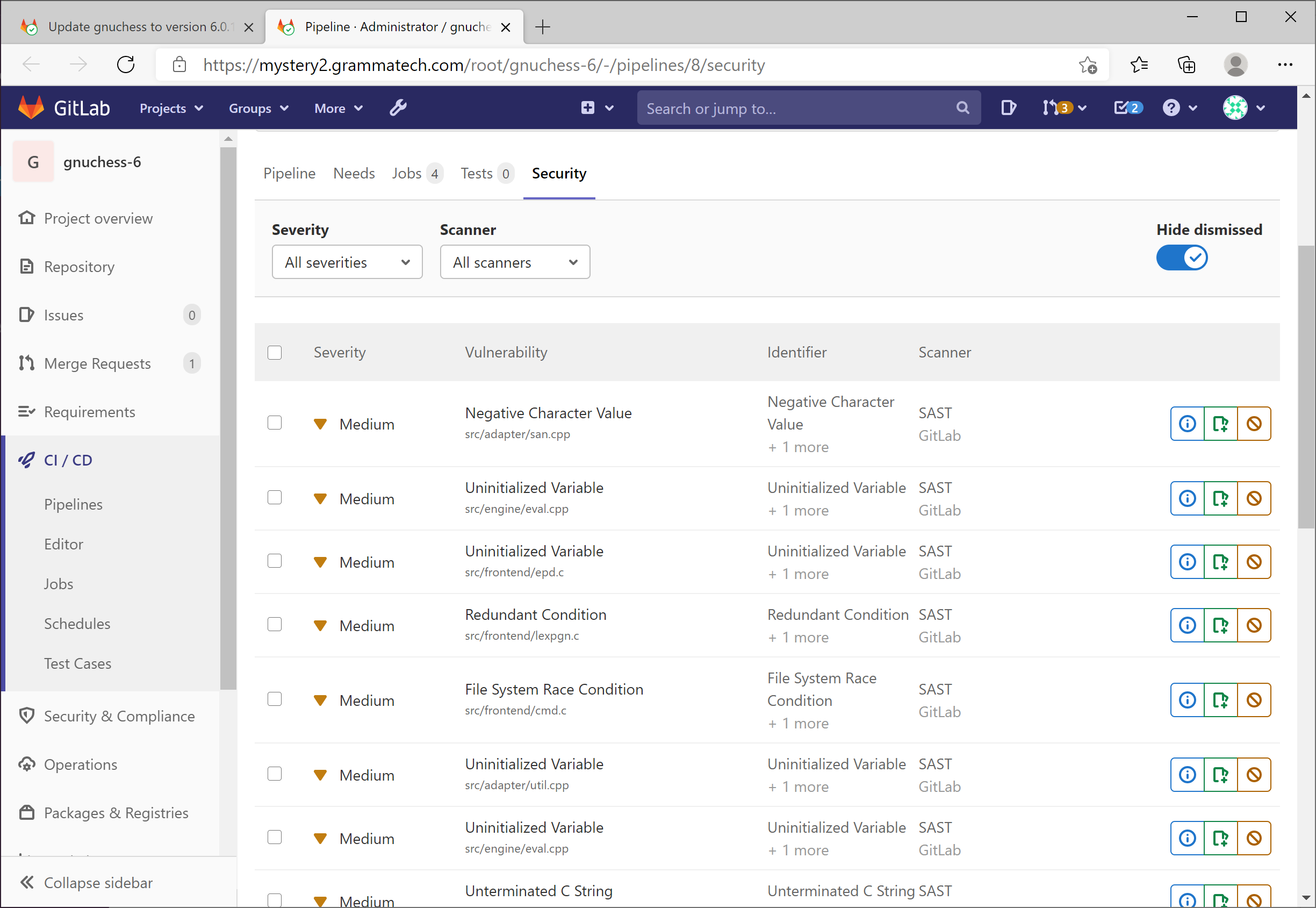Click the gnuchess-6 project avatar
Screen dimensions: 1316x908
tap(33, 162)
